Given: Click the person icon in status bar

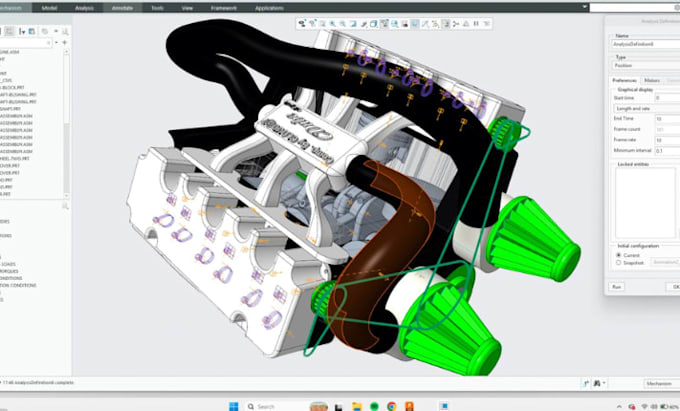Looking at the screenshot, I should pos(597,383).
